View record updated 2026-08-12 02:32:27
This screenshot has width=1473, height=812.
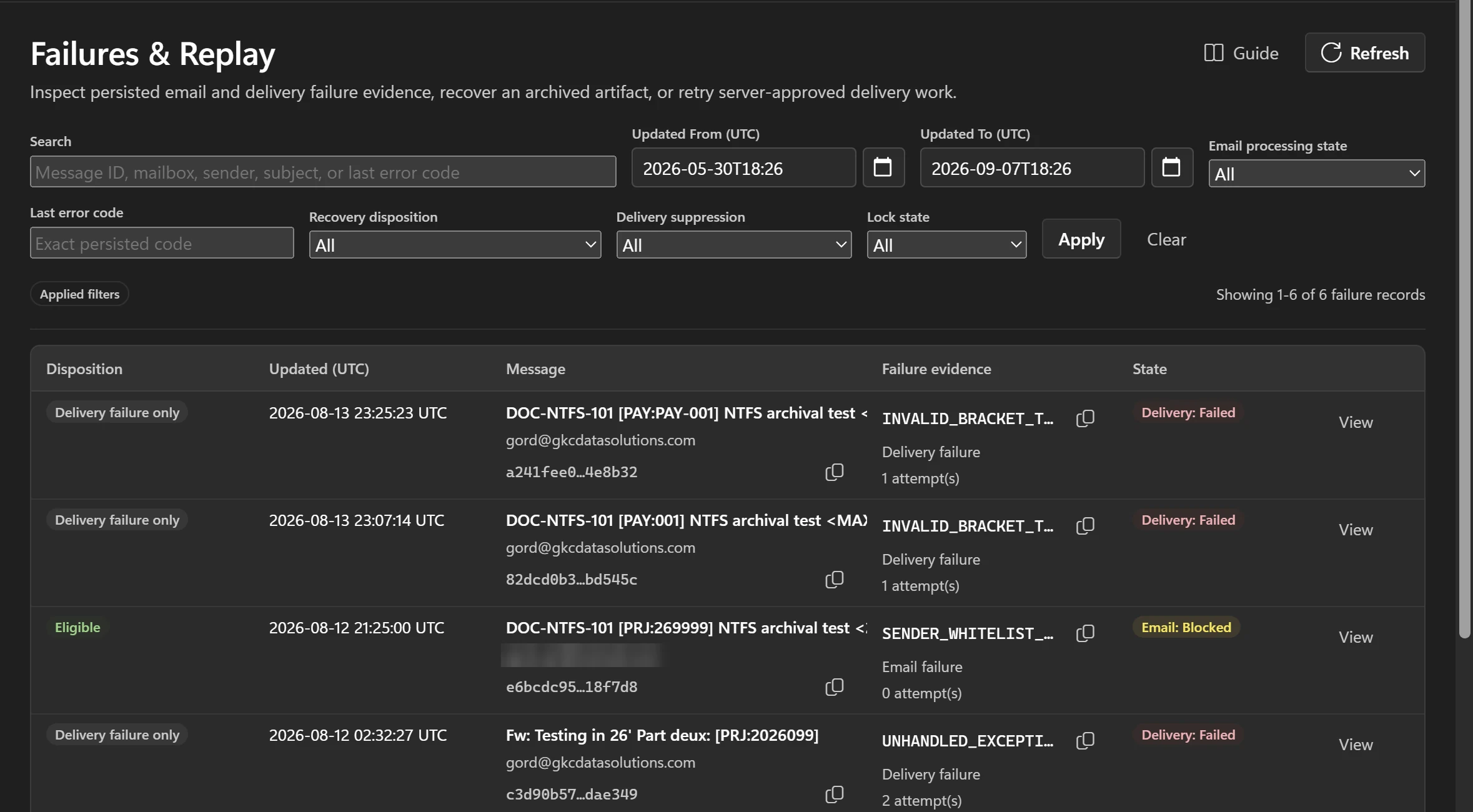pos(1356,745)
